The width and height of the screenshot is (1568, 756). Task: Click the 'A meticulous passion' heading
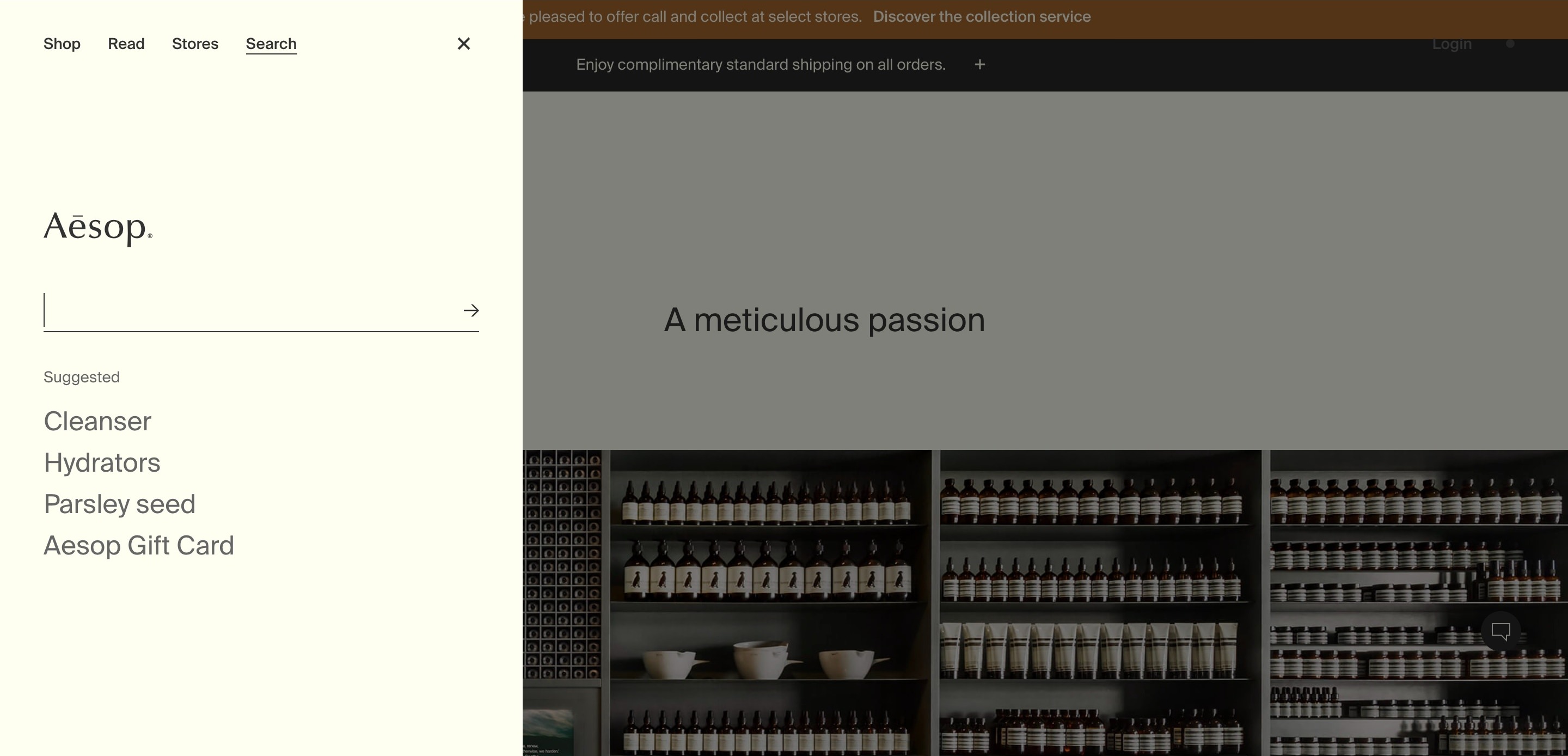[x=824, y=320]
